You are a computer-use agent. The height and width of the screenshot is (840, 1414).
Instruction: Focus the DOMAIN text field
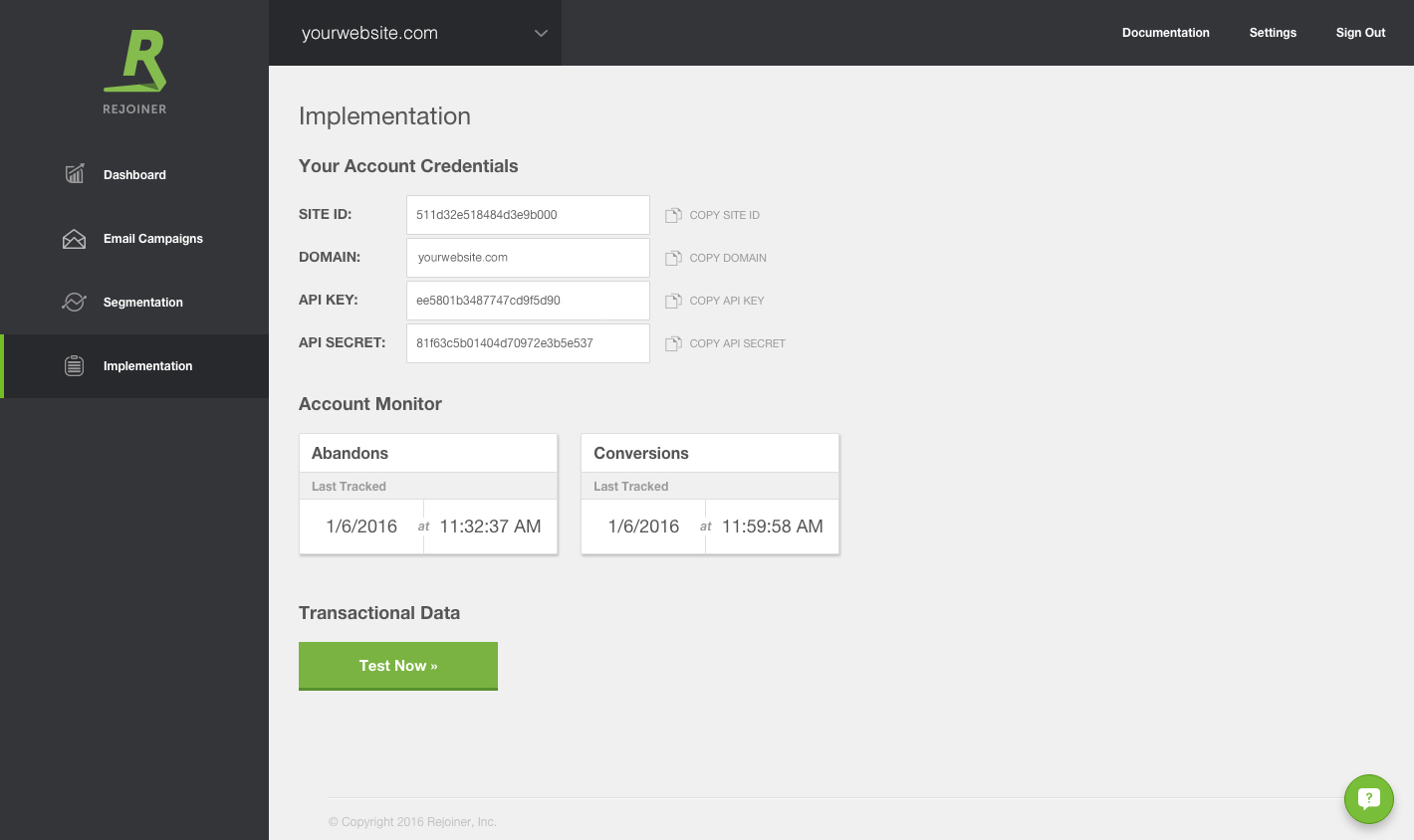pos(528,258)
